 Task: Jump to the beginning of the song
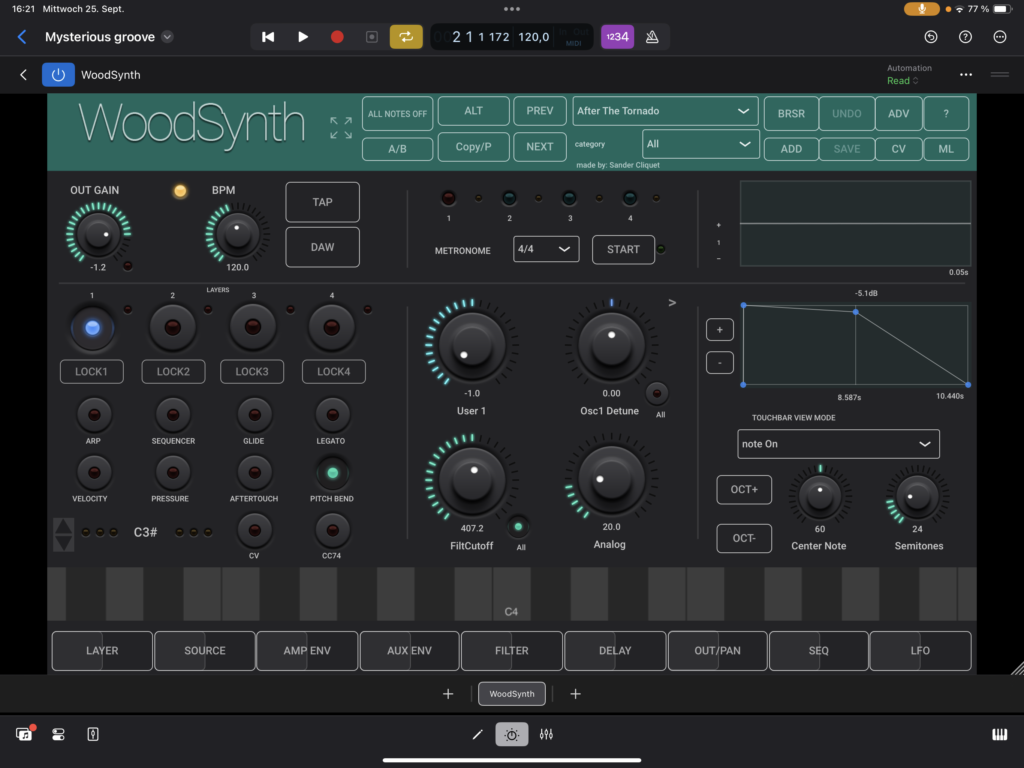point(268,37)
